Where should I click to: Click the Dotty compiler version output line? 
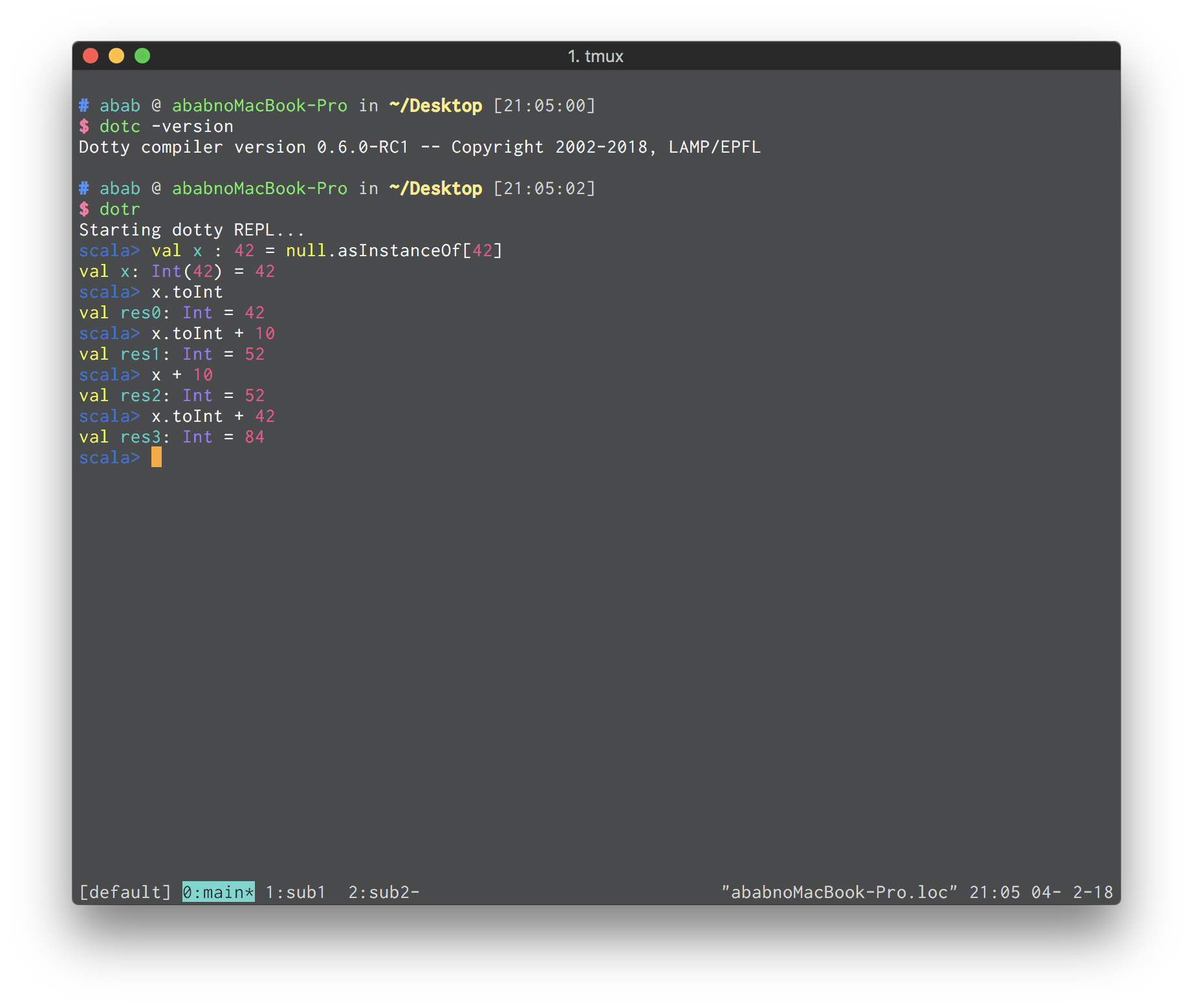[420, 147]
